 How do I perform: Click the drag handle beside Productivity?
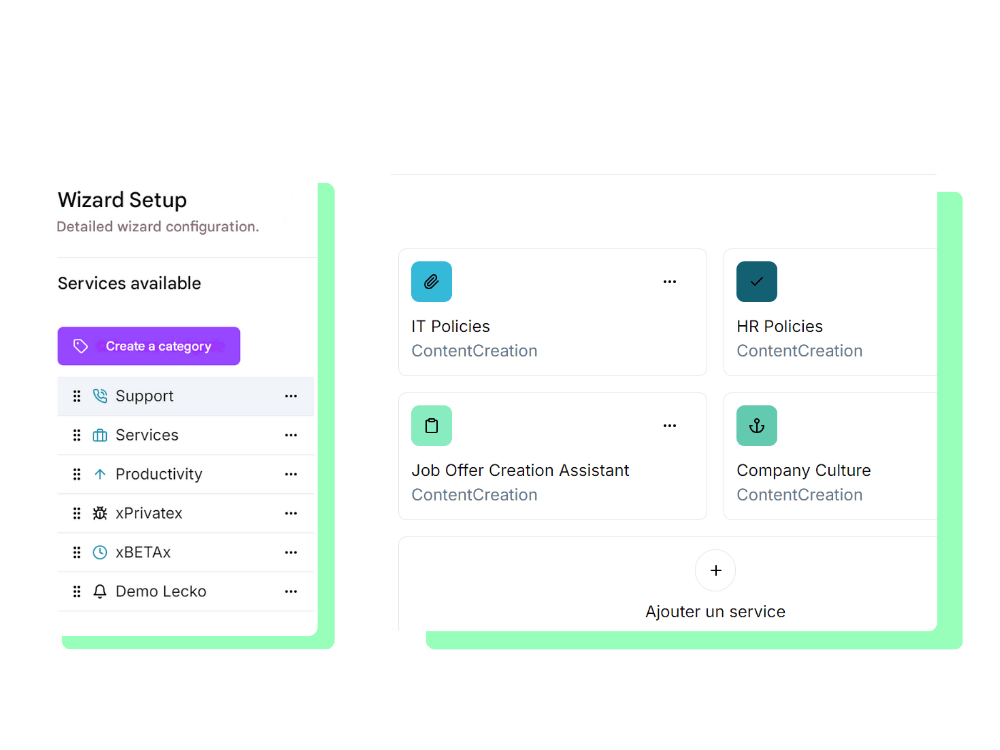click(77, 474)
